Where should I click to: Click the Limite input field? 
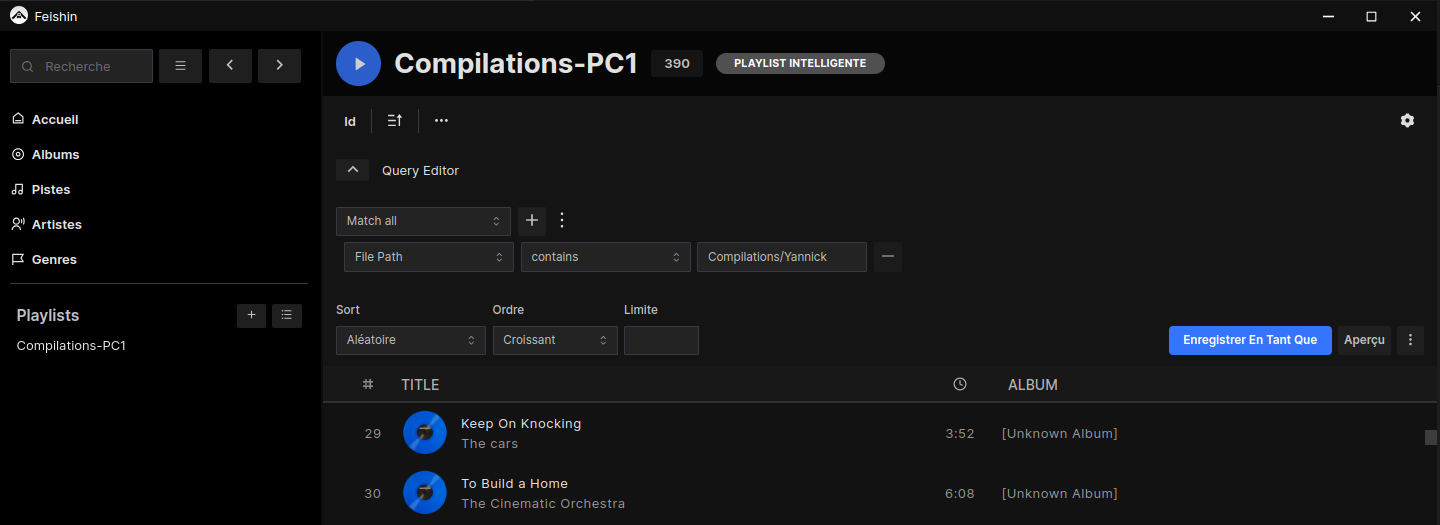661,340
